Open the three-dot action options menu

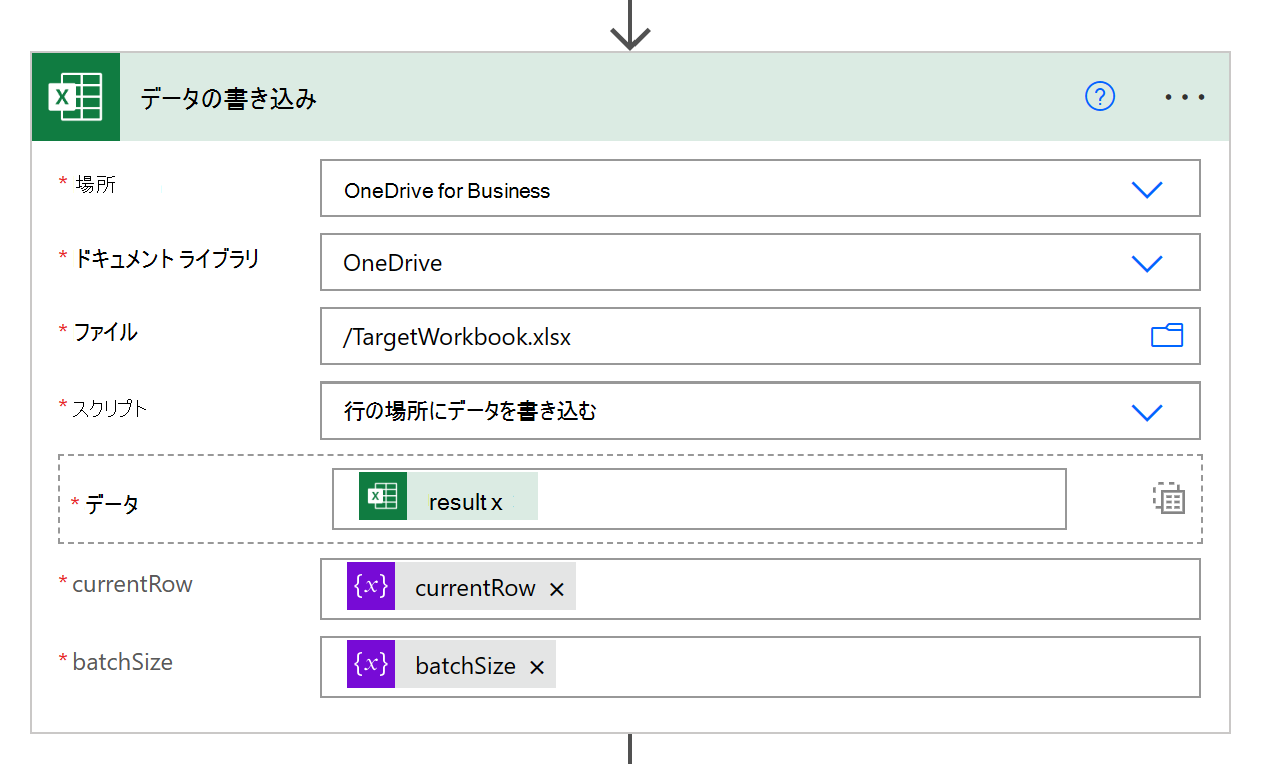pos(1185,98)
